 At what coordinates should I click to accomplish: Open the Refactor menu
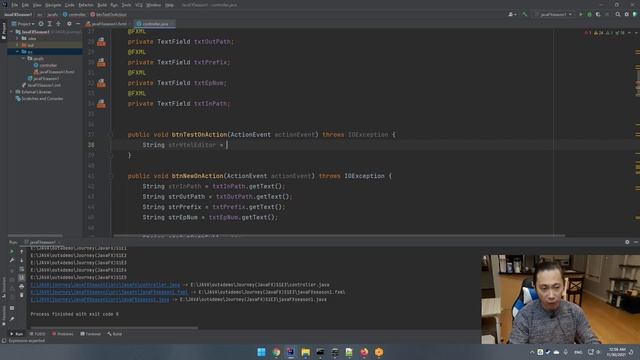[86, 5]
